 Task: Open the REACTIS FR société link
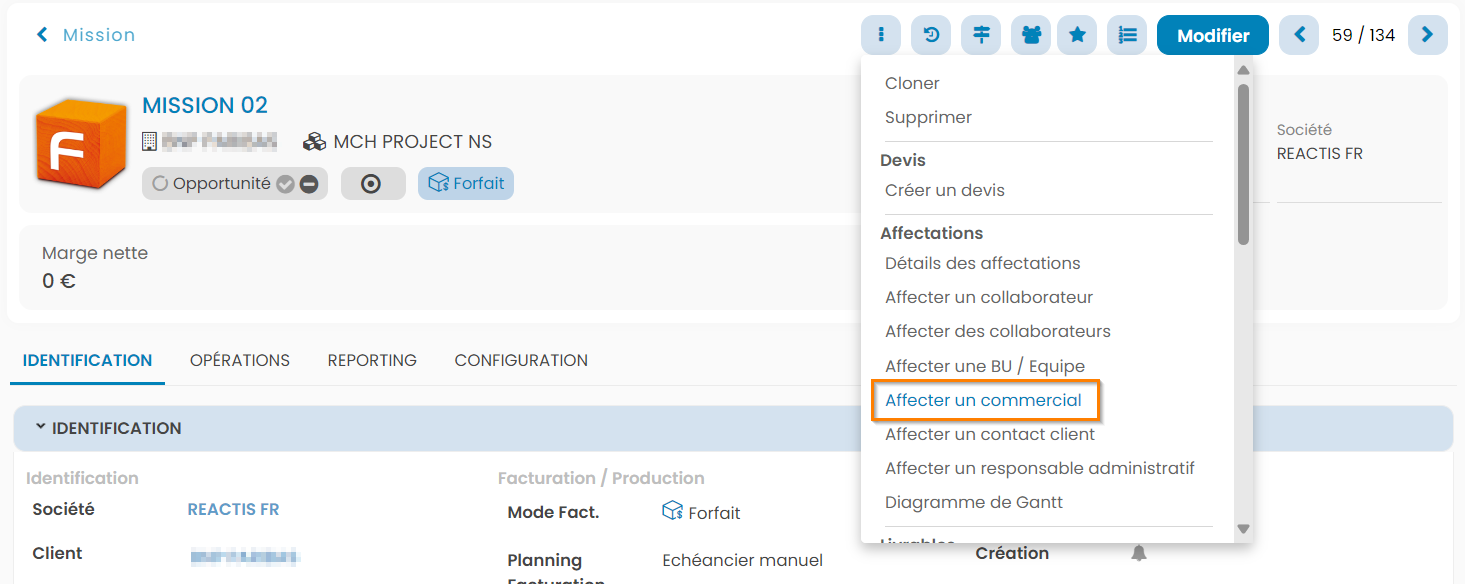(x=233, y=509)
